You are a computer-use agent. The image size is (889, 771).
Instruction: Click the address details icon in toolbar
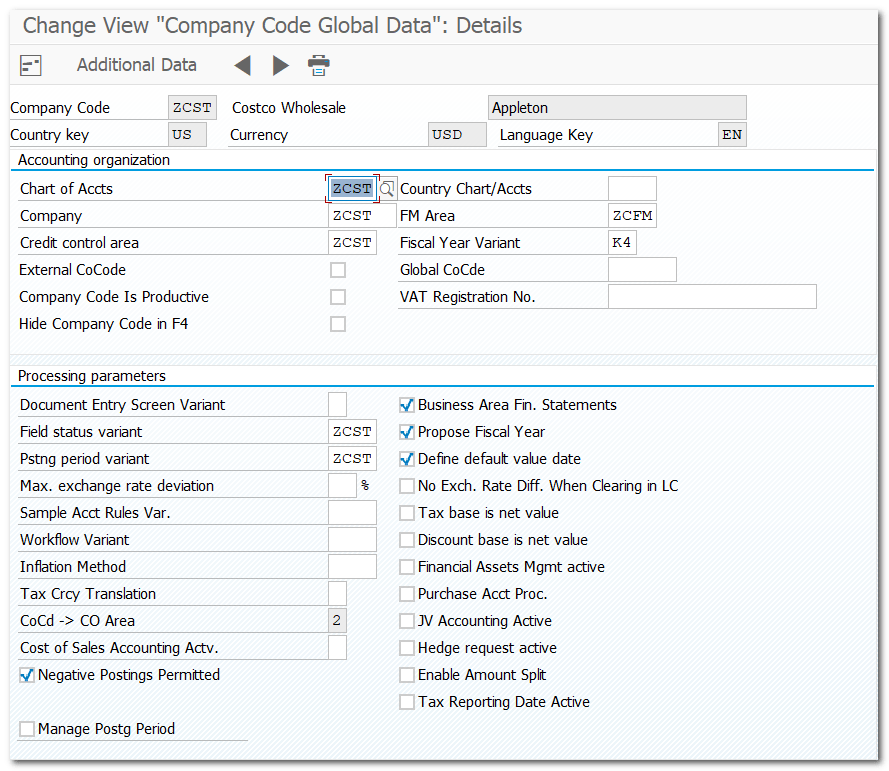click(31, 66)
